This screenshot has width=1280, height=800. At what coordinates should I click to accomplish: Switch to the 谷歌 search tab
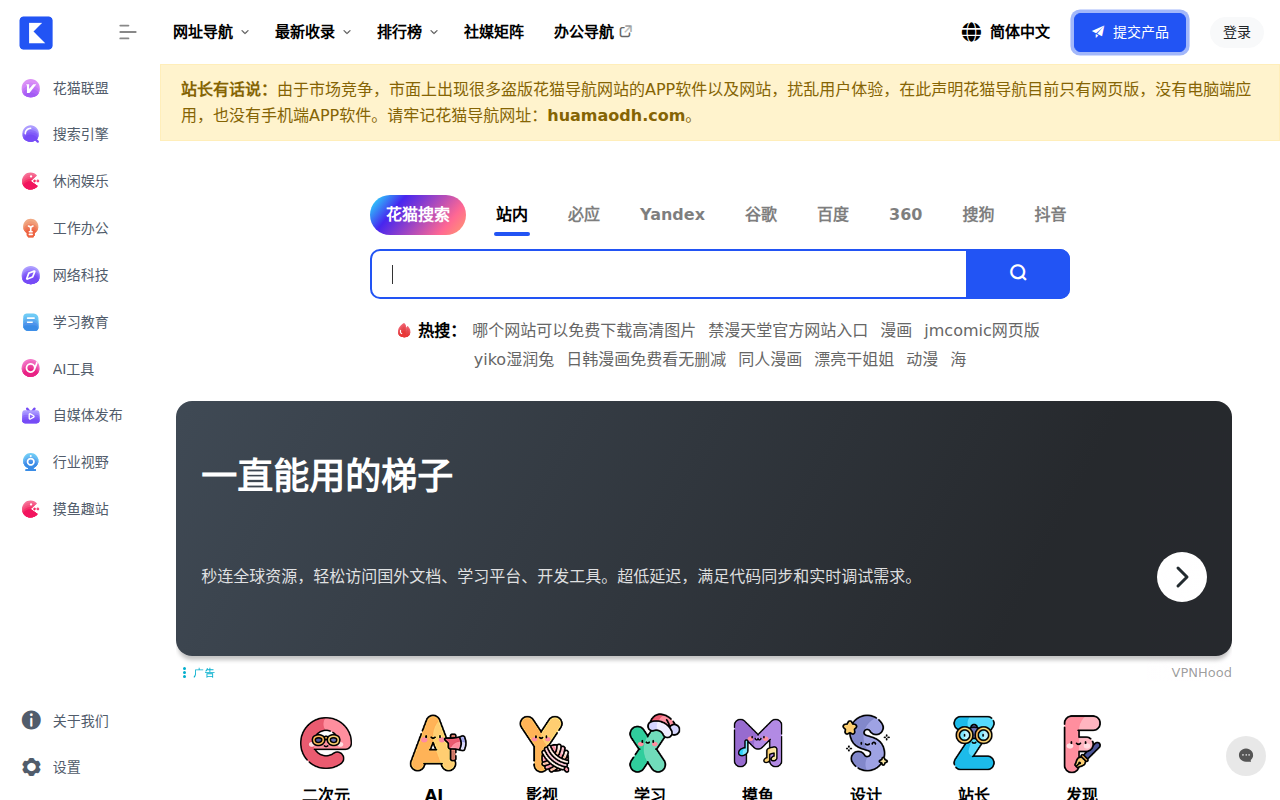(761, 214)
